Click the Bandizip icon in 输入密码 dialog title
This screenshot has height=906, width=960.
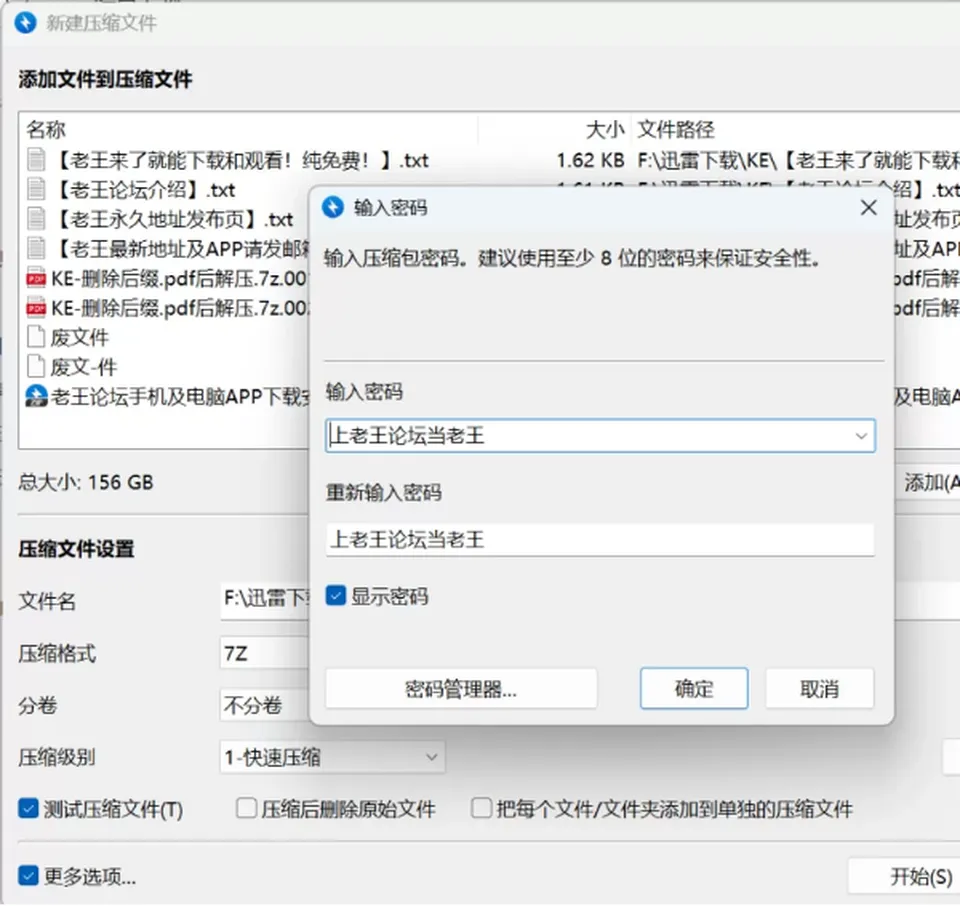click(333, 208)
